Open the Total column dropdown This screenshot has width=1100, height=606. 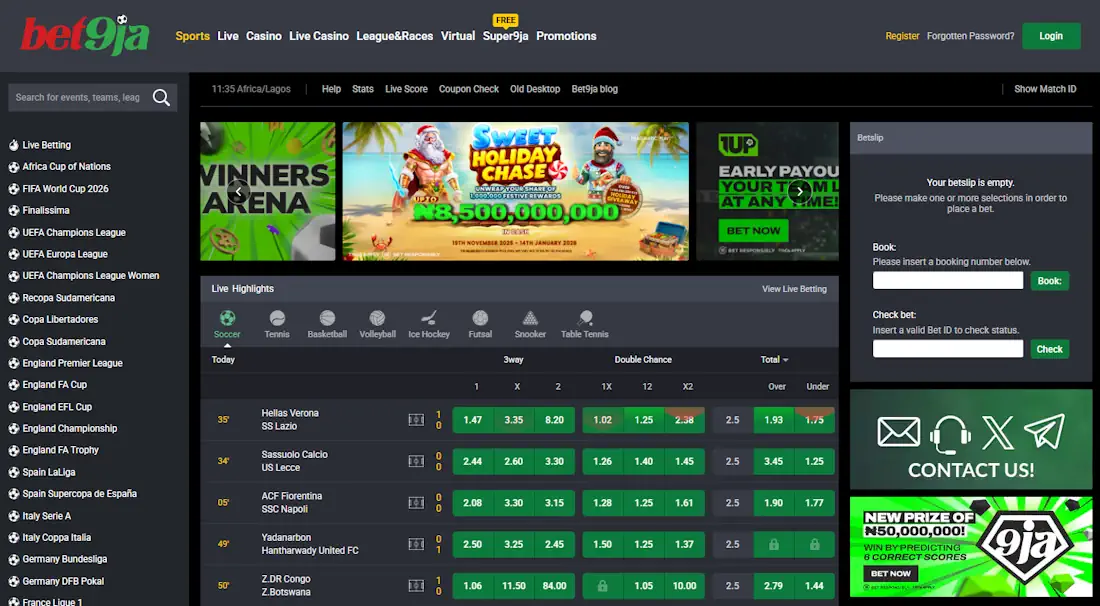[x=775, y=359]
